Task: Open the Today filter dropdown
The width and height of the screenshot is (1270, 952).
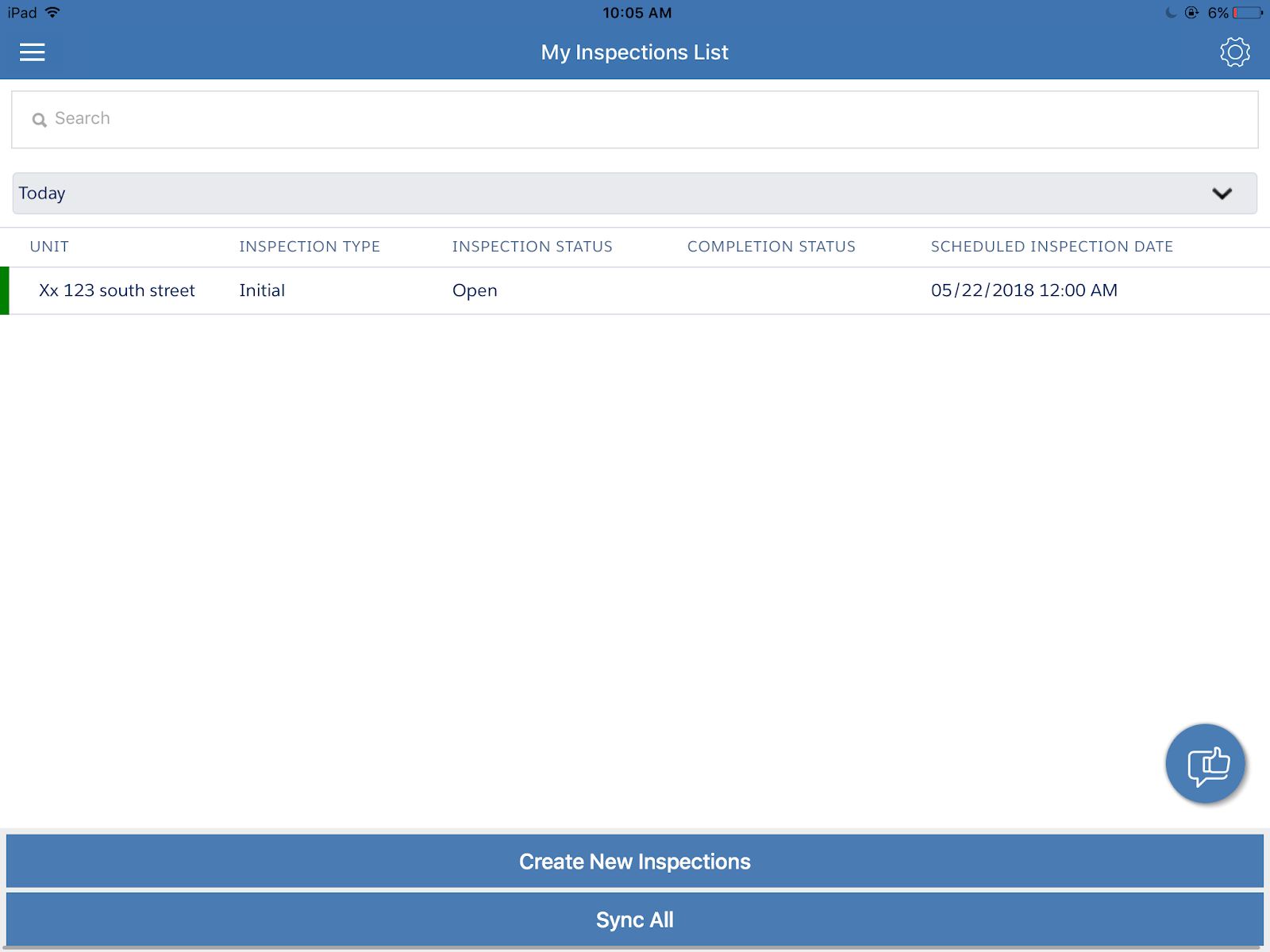Action: (x=635, y=194)
